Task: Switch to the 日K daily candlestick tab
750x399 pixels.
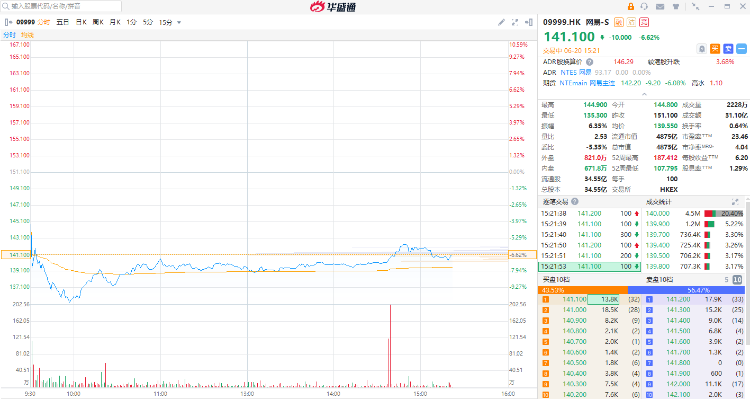Action: 81,22
